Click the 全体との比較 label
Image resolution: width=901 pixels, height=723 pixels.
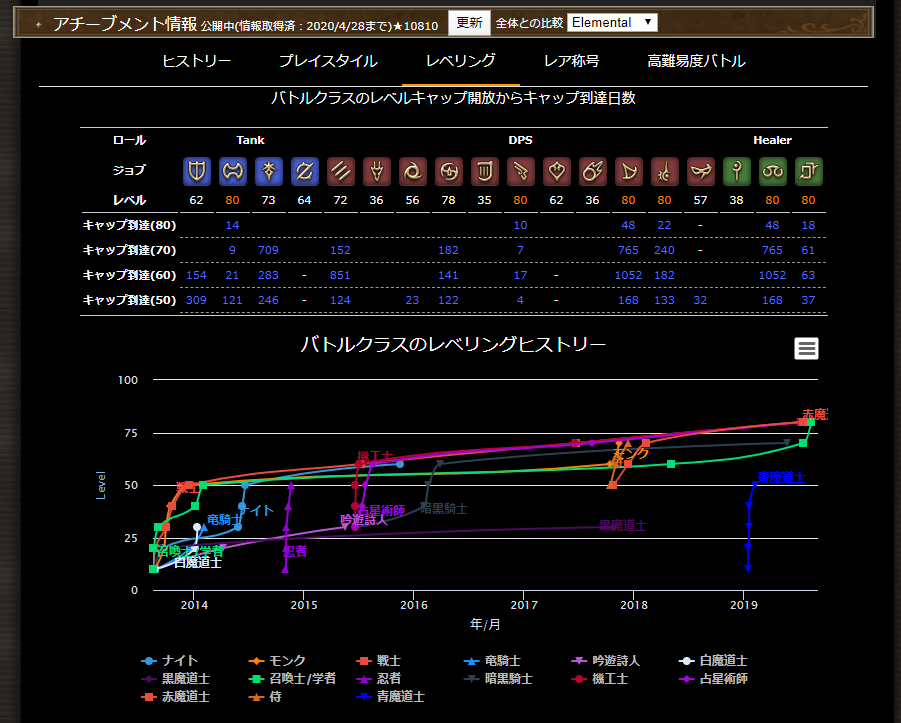[529, 23]
